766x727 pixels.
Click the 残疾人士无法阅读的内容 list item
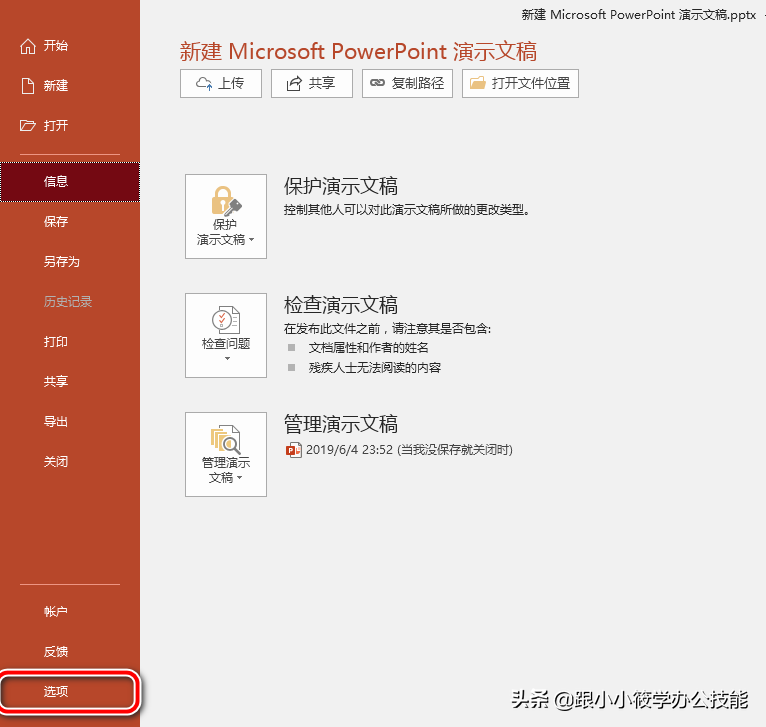click(x=375, y=367)
